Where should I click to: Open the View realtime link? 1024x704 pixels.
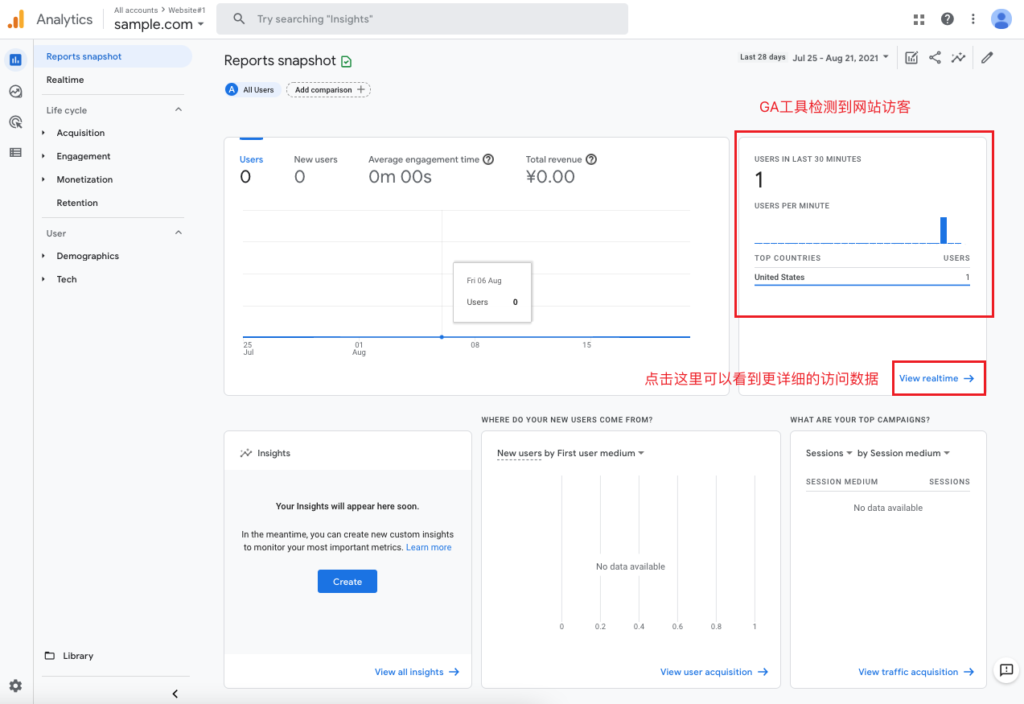pyautogui.click(x=936, y=379)
